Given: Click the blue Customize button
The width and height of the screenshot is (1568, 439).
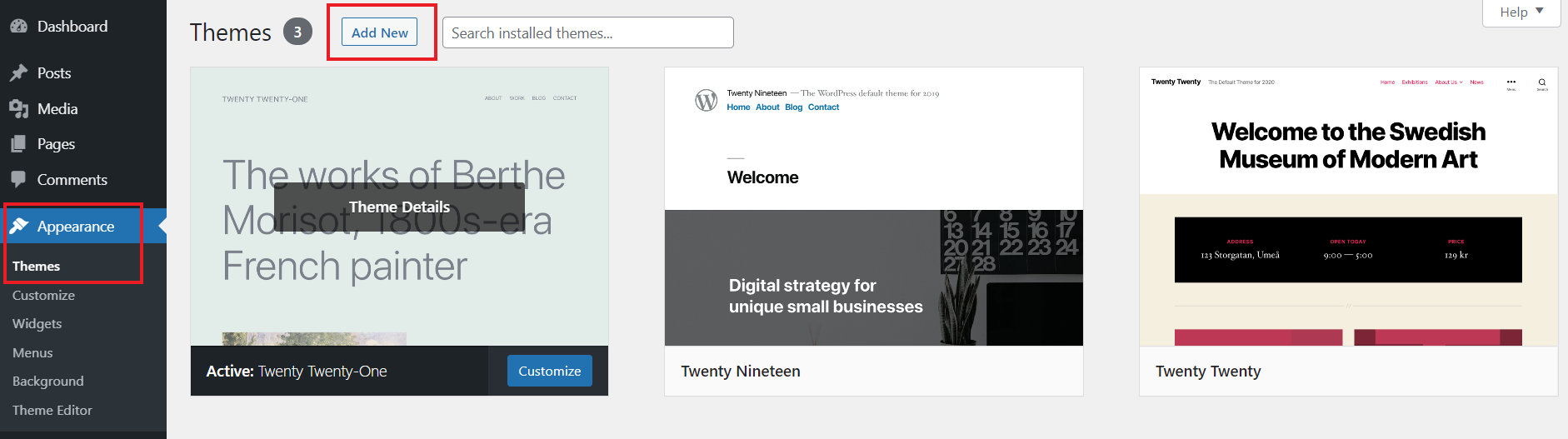Looking at the screenshot, I should coord(549,372).
